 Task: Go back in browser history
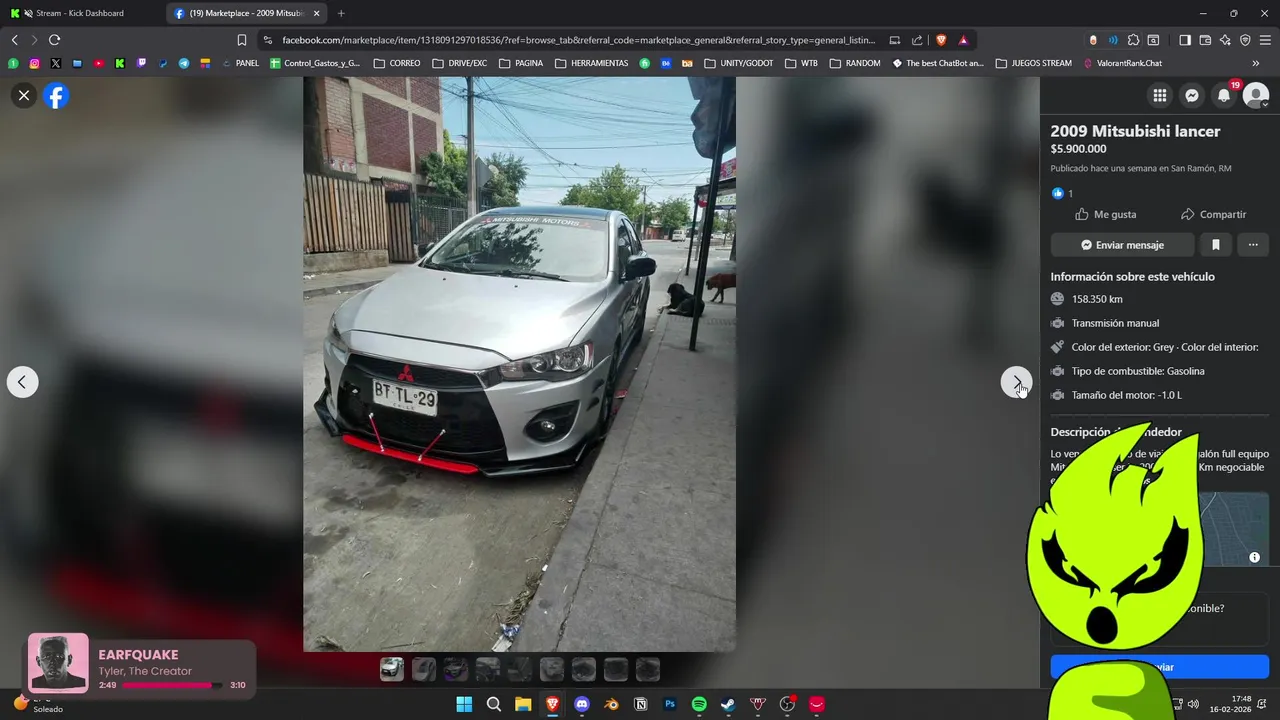(14, 40)
